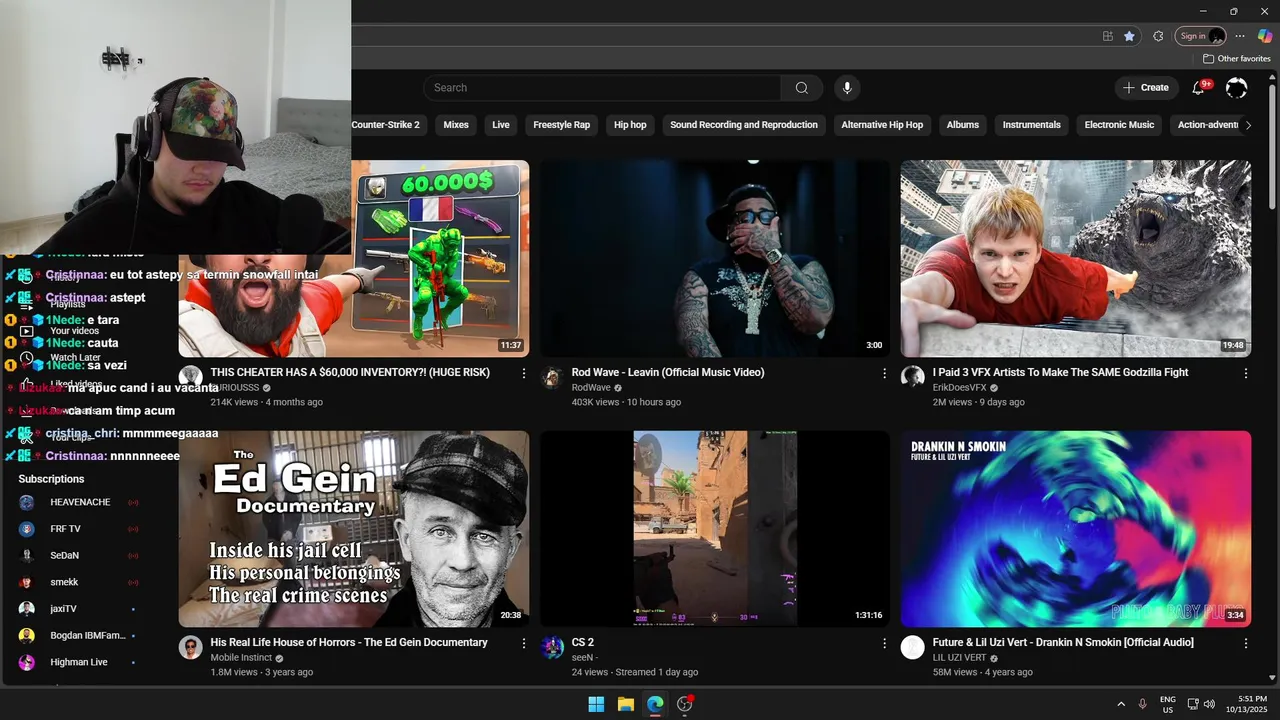Open File Explorer from the taskbar
Screen dimensions: 1280x720
[626, 704]
